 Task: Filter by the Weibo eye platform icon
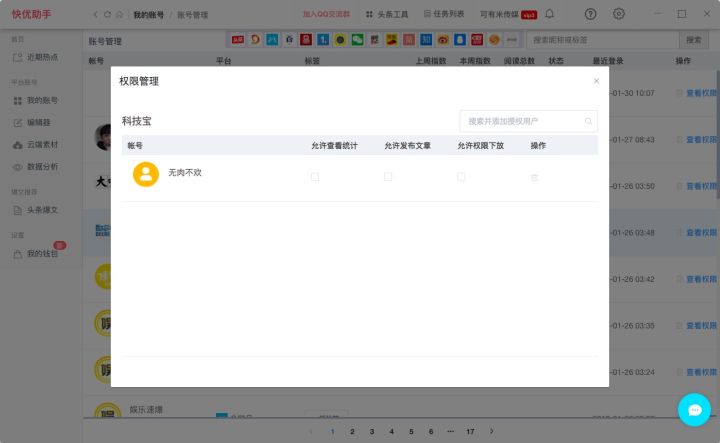point(443,39)
